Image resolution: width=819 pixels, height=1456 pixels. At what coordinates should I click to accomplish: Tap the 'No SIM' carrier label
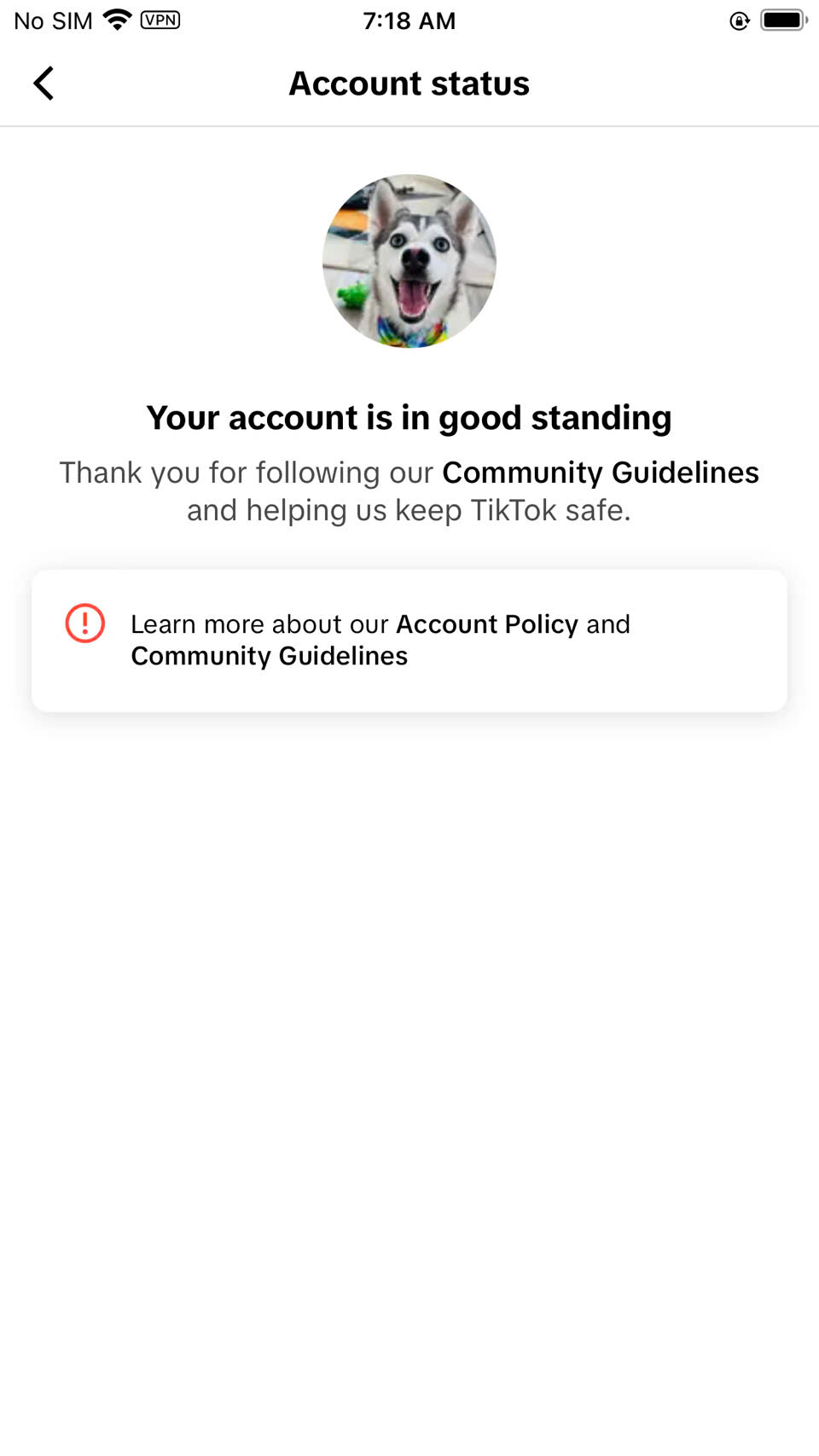(53, 20)
